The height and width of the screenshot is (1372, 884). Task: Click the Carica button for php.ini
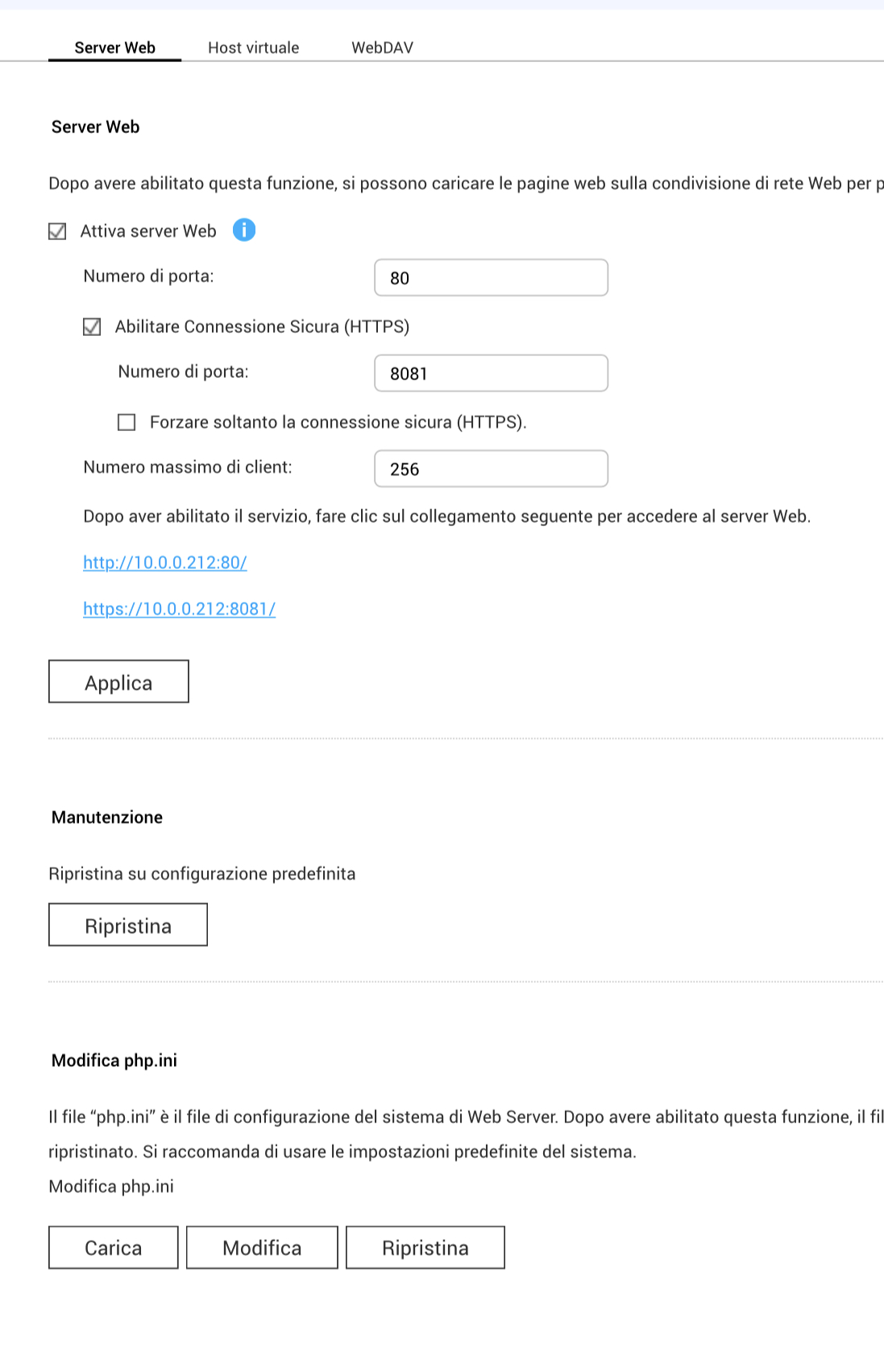(x=114, y=1247)
